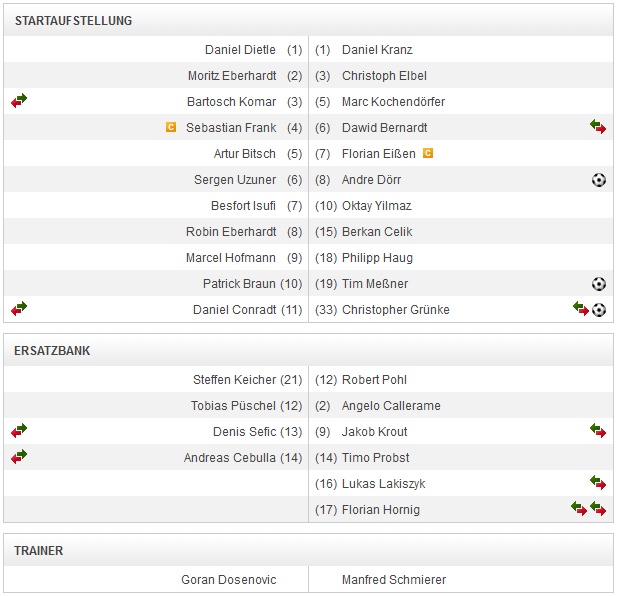Click the substitution icon beside Daniel Conradt

click(x=19, y=309)
